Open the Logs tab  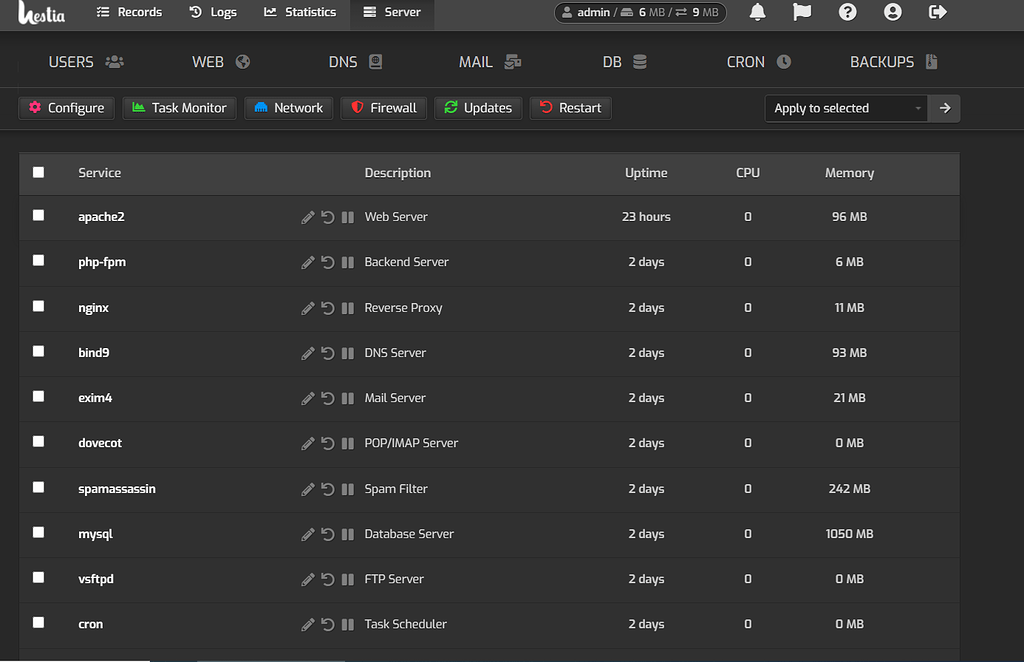point(213,12)
